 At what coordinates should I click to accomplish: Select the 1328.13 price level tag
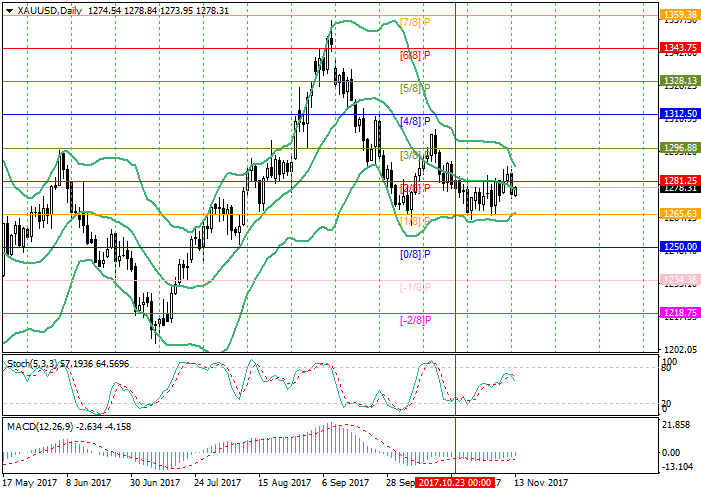(x=680, y=81)
